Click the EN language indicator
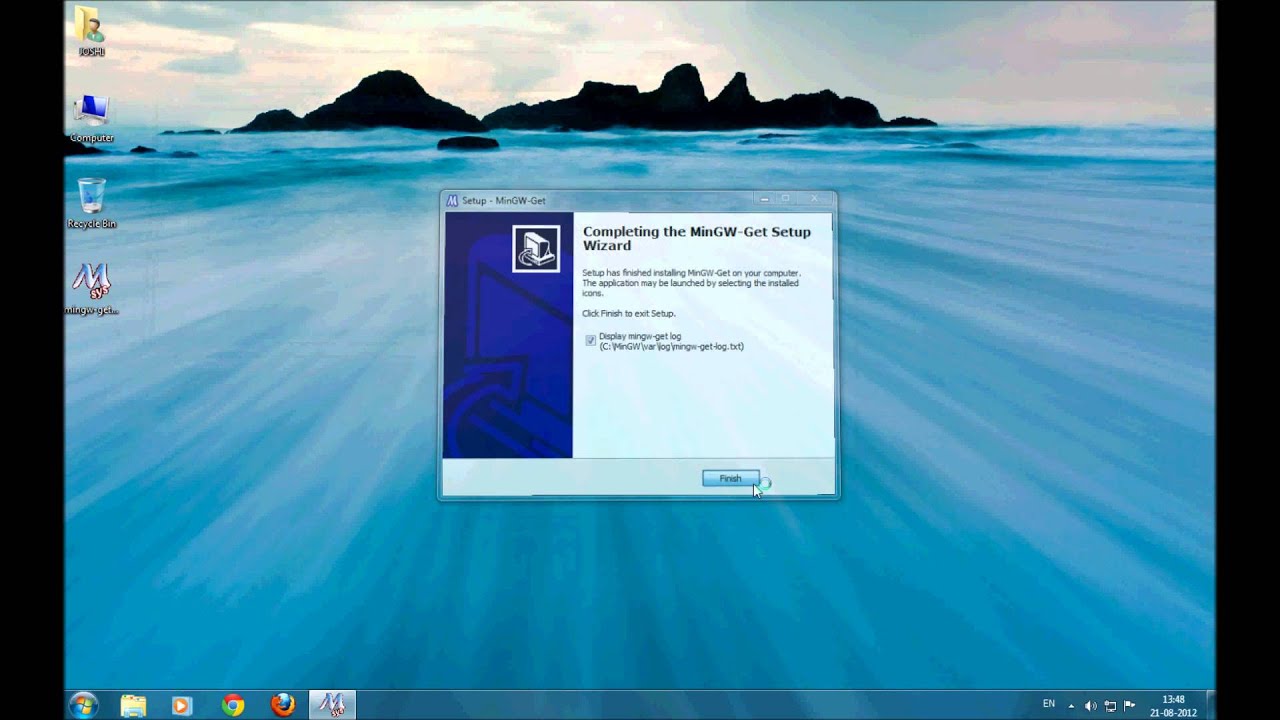The height and width of the screenshot is (720, 1280). (1049, 704)
